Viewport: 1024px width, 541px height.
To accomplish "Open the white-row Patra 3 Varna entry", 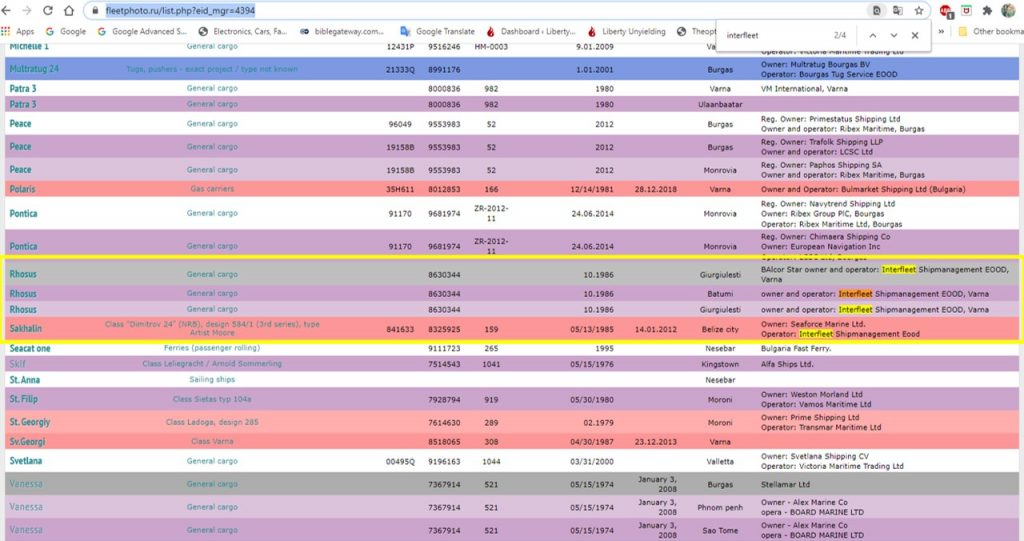I will [23, 89].
